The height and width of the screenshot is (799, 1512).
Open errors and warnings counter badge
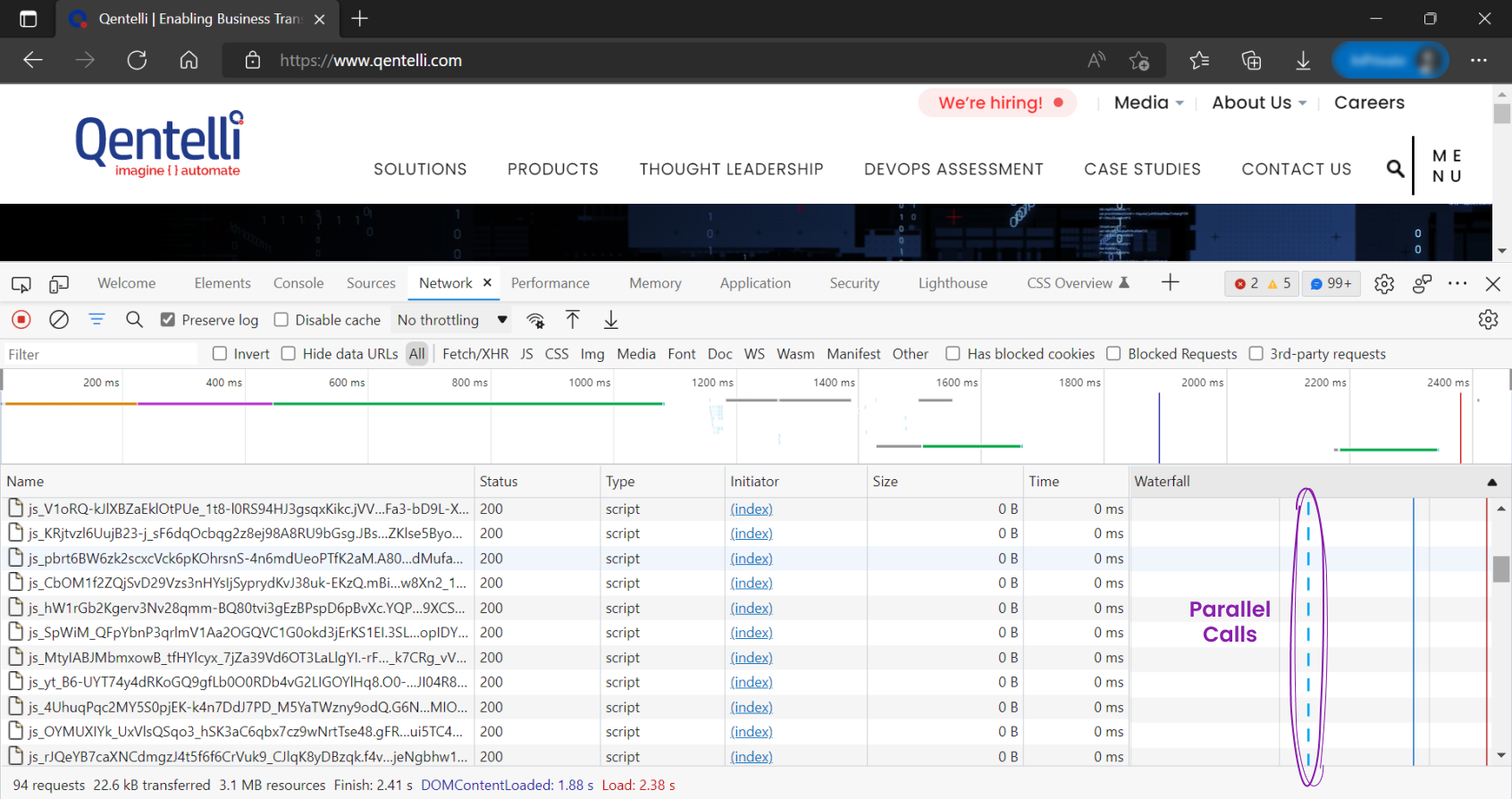(x=1263, y=283)
